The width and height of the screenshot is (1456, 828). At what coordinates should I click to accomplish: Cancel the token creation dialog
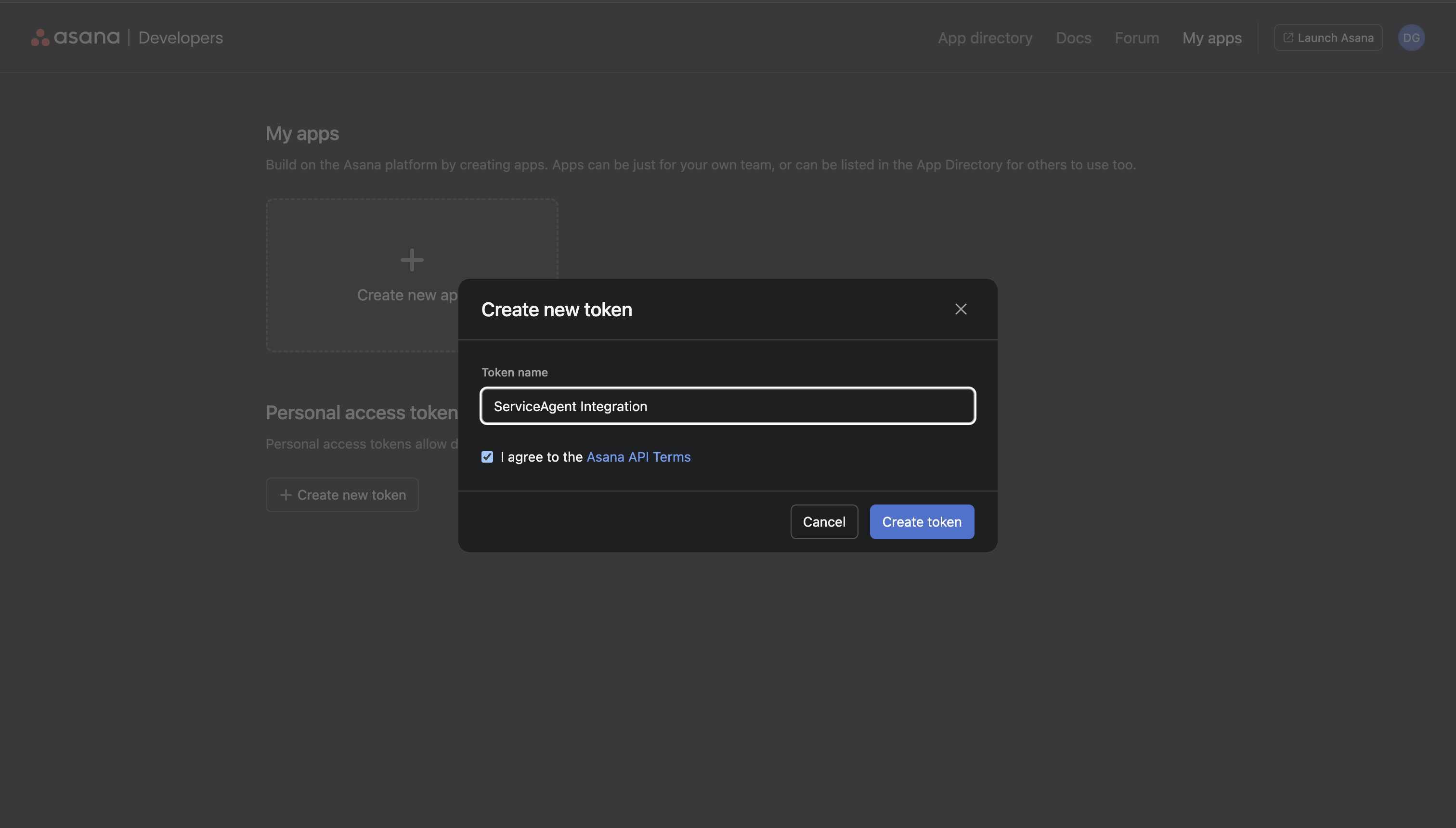823,521
